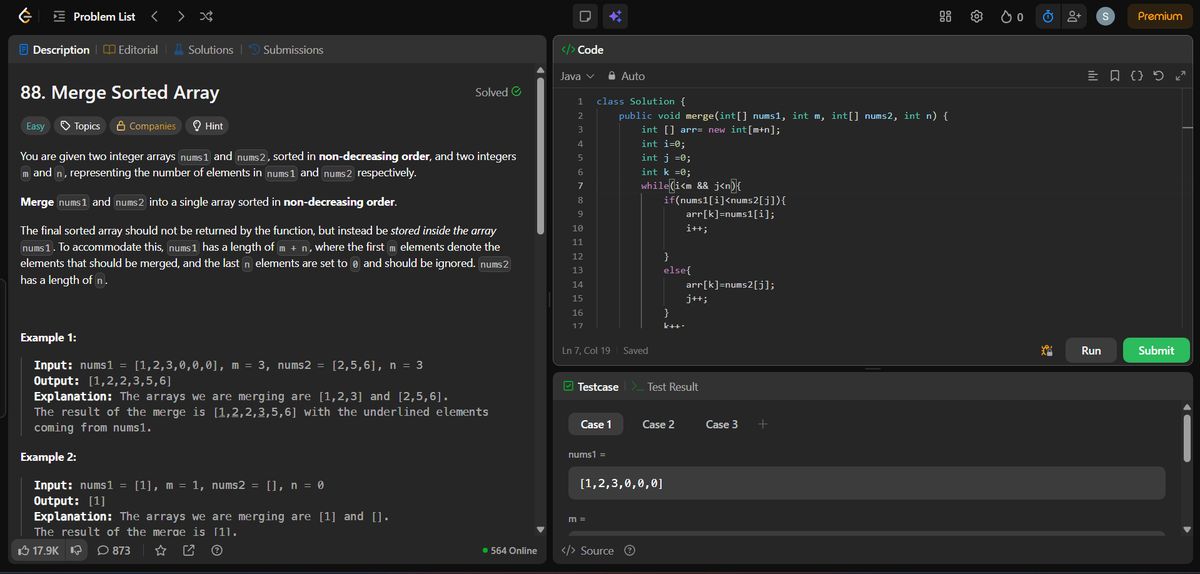Viewport: 1200px width, 574px height.
Task: Open feedback help circle icon
Action: [x=216, y=551]
